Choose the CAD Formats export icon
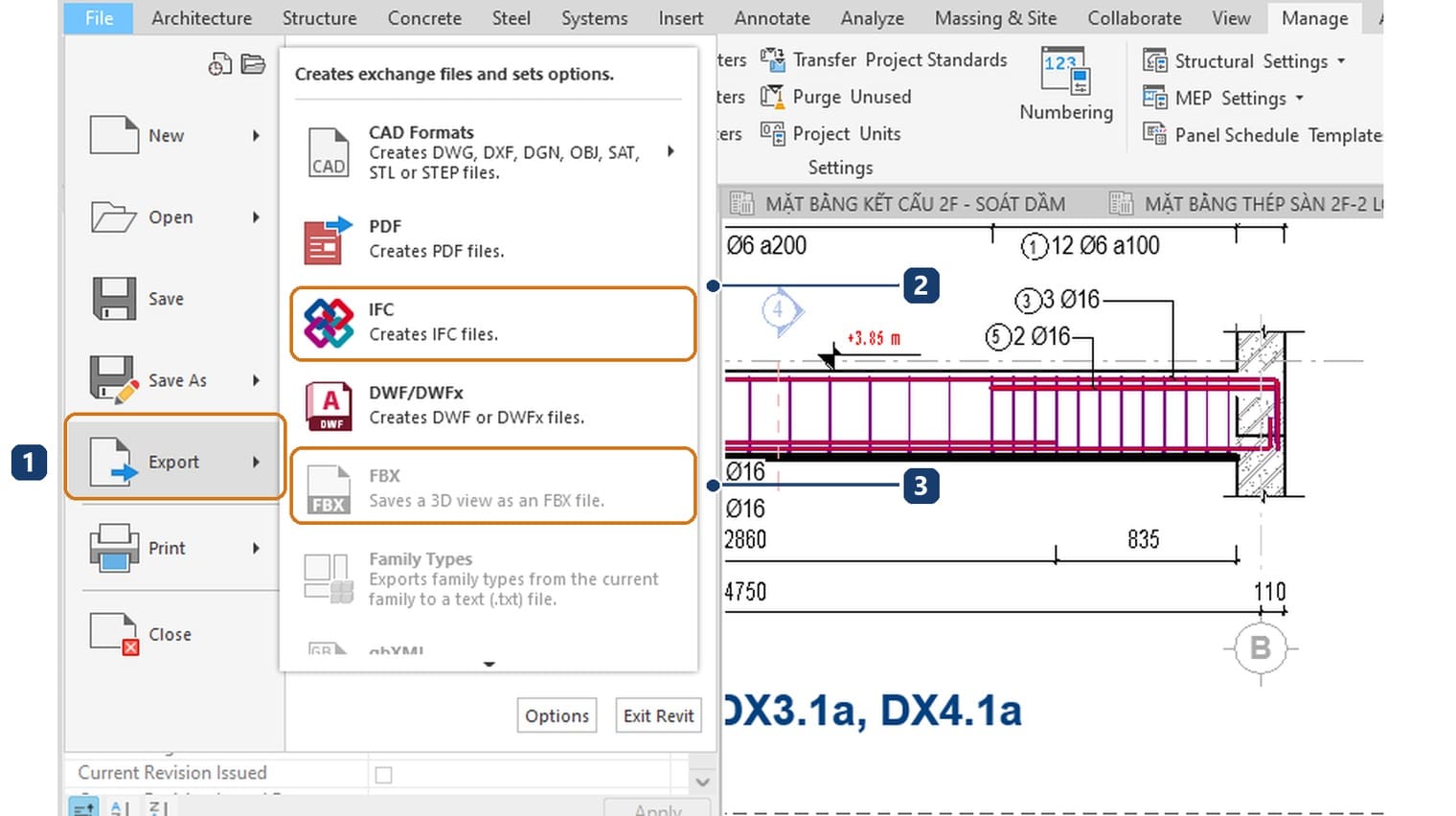This screenshot has height=816, width=1456. point(329,152)
